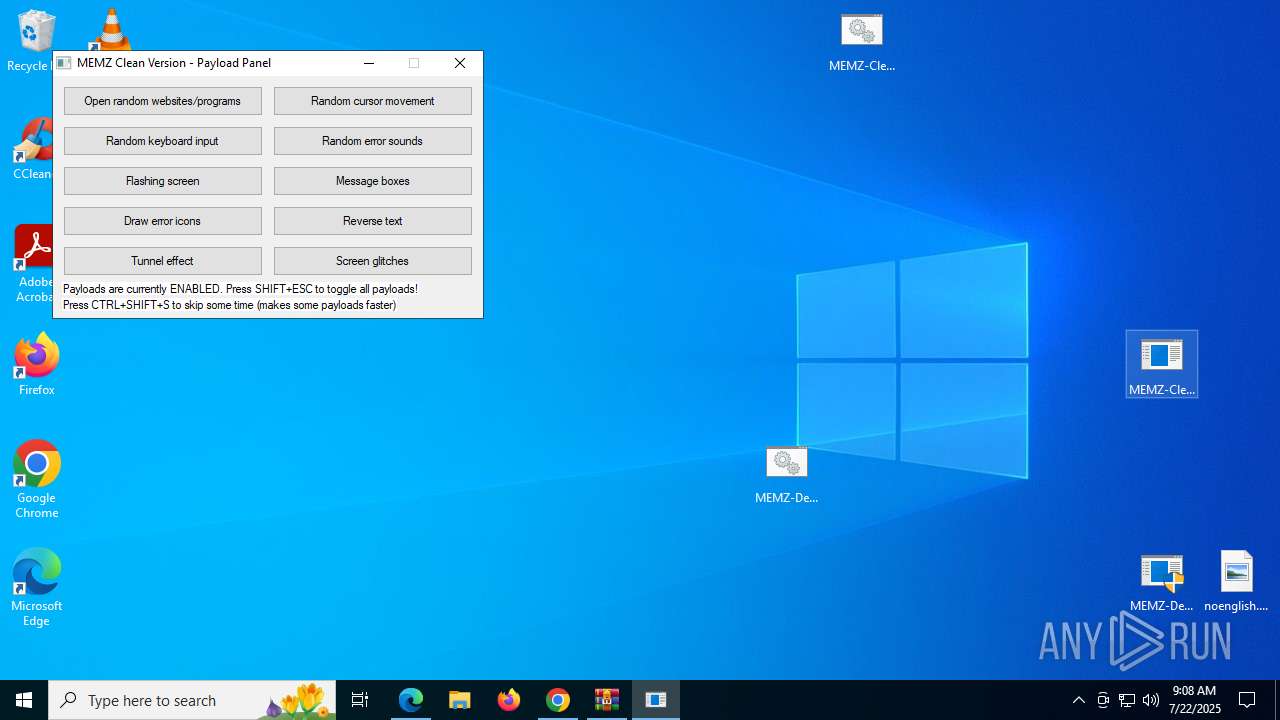Click the highlighted MEMZ-Cle... window-style desktop icon

click(1162, 364)
